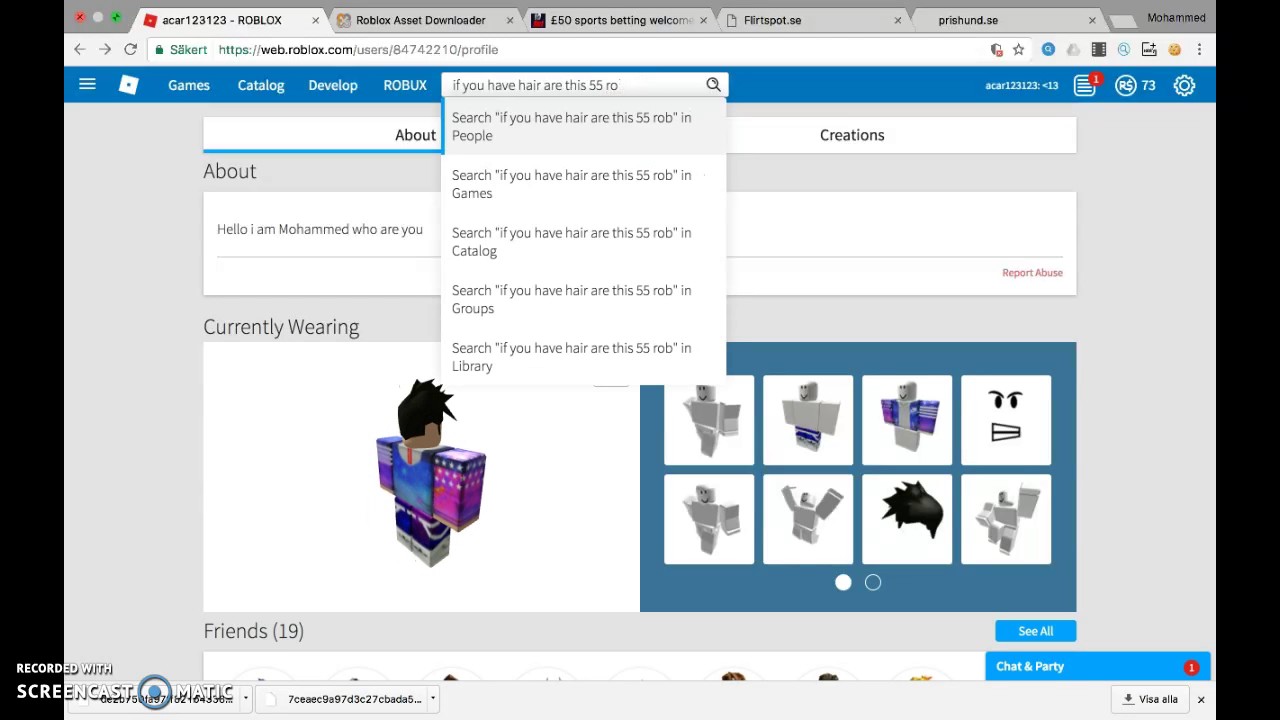
Task: Select the galaxy shirt item thumbnail
Action: [x=907, y=420]
